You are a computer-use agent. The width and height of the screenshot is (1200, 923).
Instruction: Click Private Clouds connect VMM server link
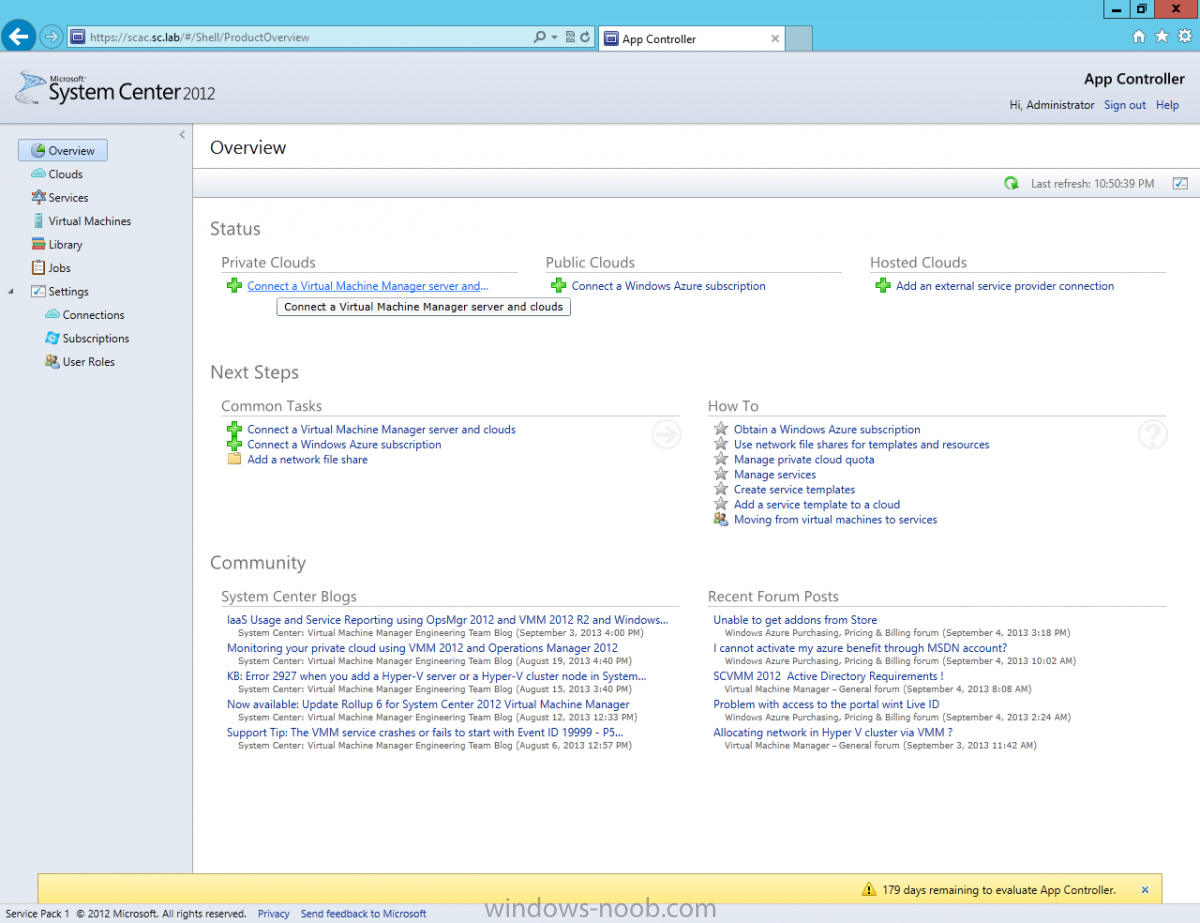(368, 286)
